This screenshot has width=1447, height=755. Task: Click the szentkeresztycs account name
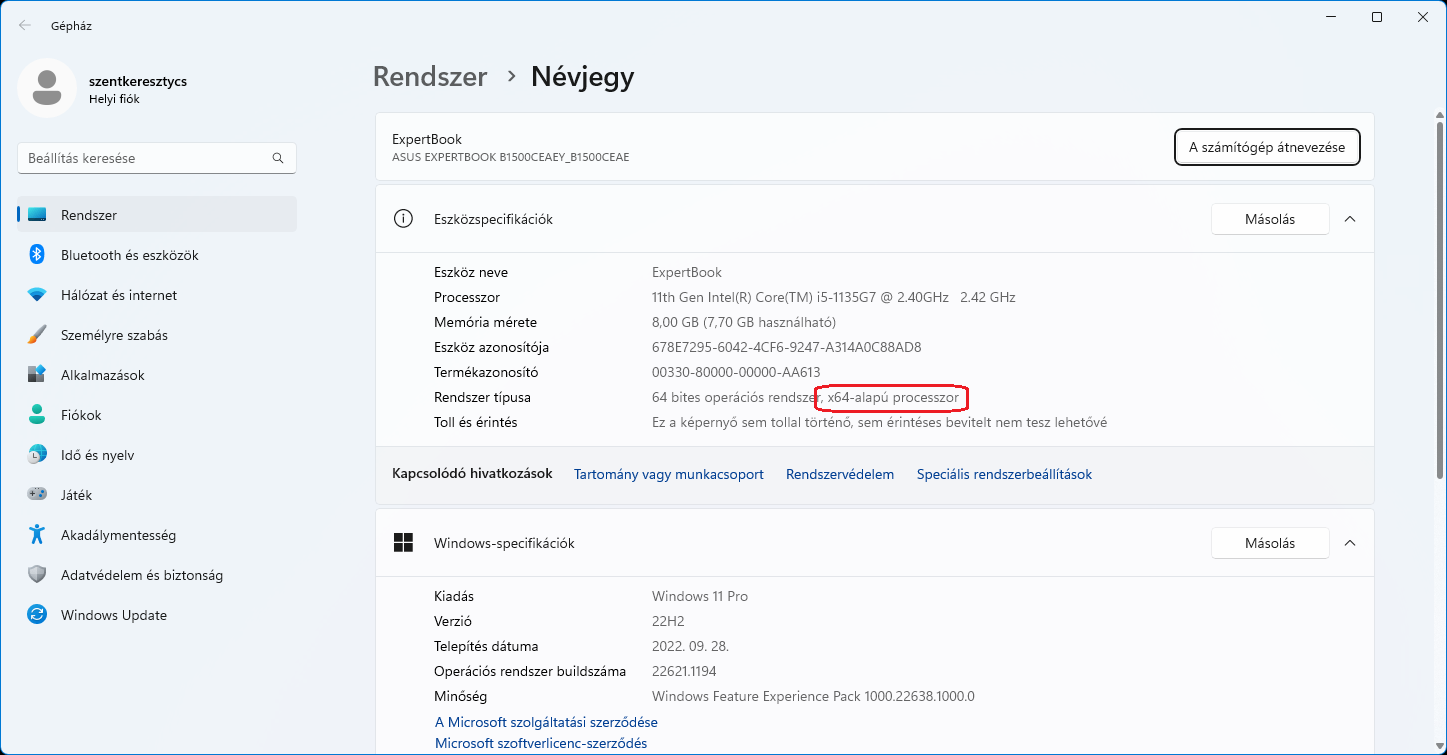138,81
